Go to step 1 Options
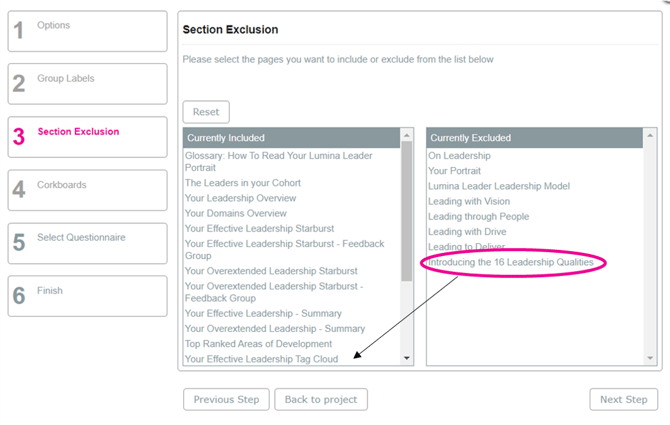The width and height of the screenshot is (670, 425). pyautogui.click(x=87, y=31)
